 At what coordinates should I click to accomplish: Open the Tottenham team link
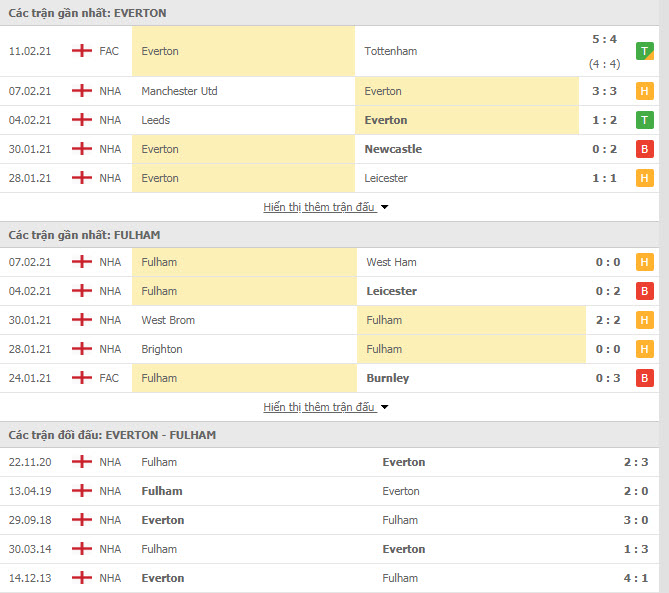[x=391, y=51]
